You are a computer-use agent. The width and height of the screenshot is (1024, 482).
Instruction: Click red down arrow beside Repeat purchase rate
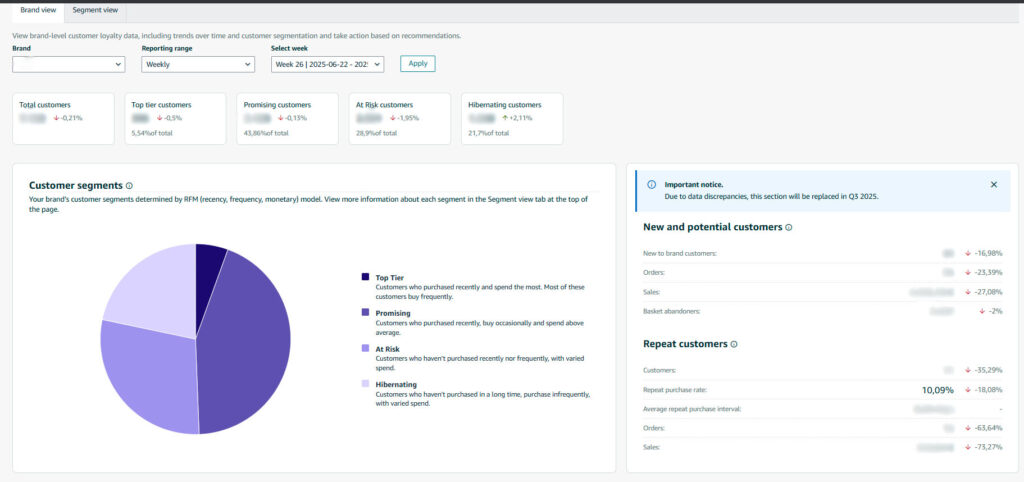tap(968, 390)
